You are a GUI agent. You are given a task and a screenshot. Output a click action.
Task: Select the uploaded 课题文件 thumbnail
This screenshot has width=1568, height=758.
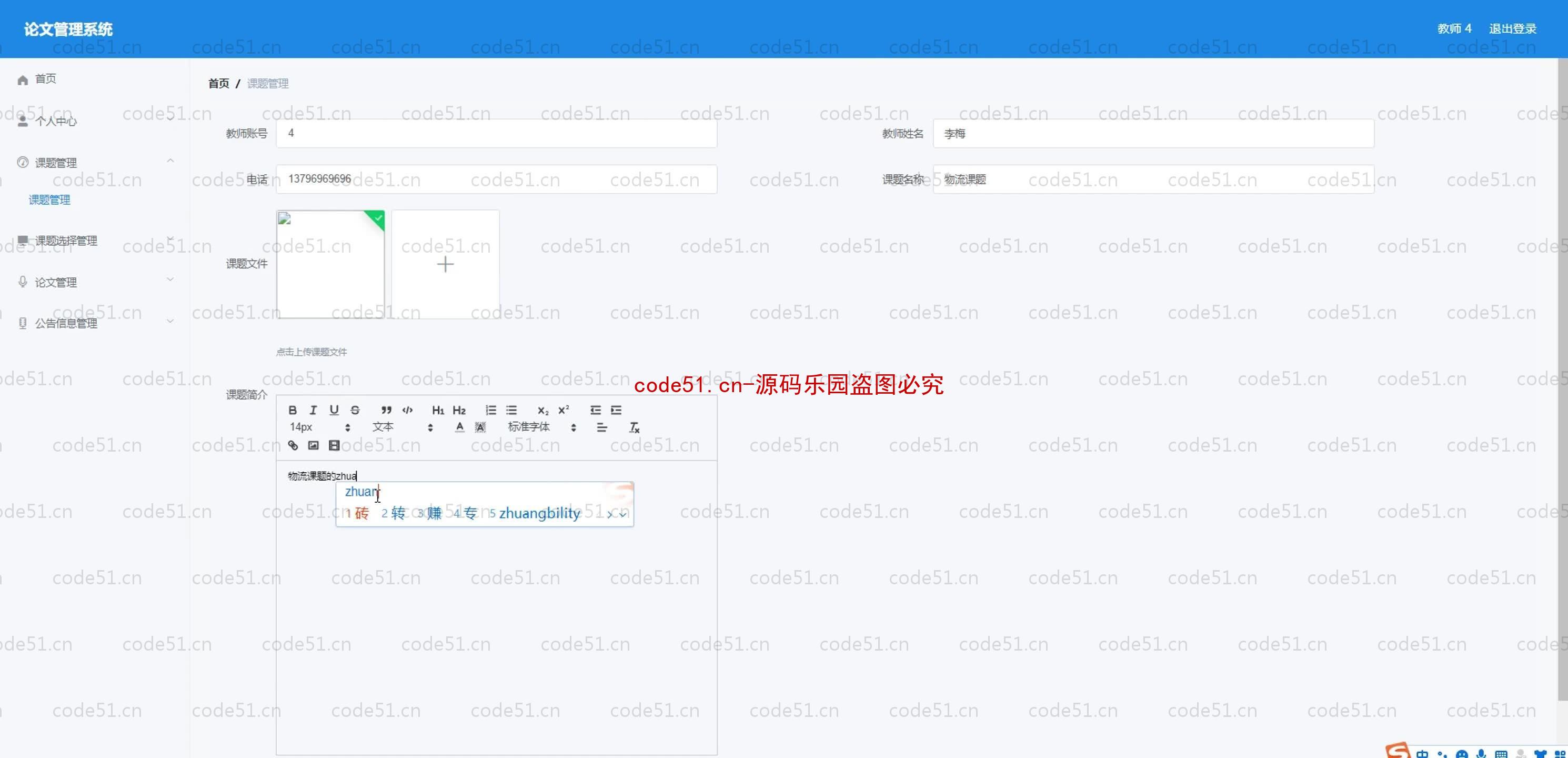330,264
